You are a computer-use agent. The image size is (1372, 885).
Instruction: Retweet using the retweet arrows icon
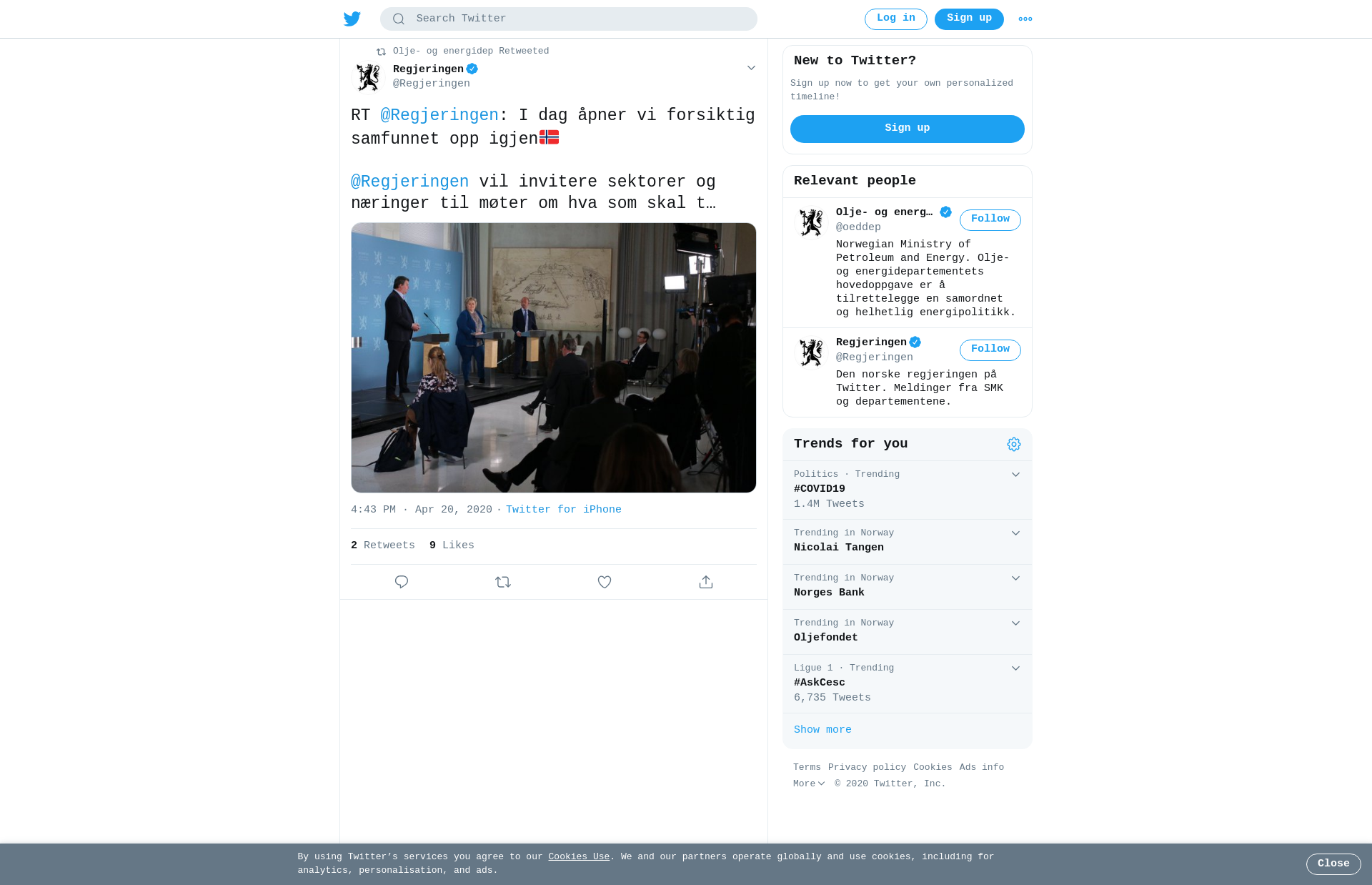[503, 582]
